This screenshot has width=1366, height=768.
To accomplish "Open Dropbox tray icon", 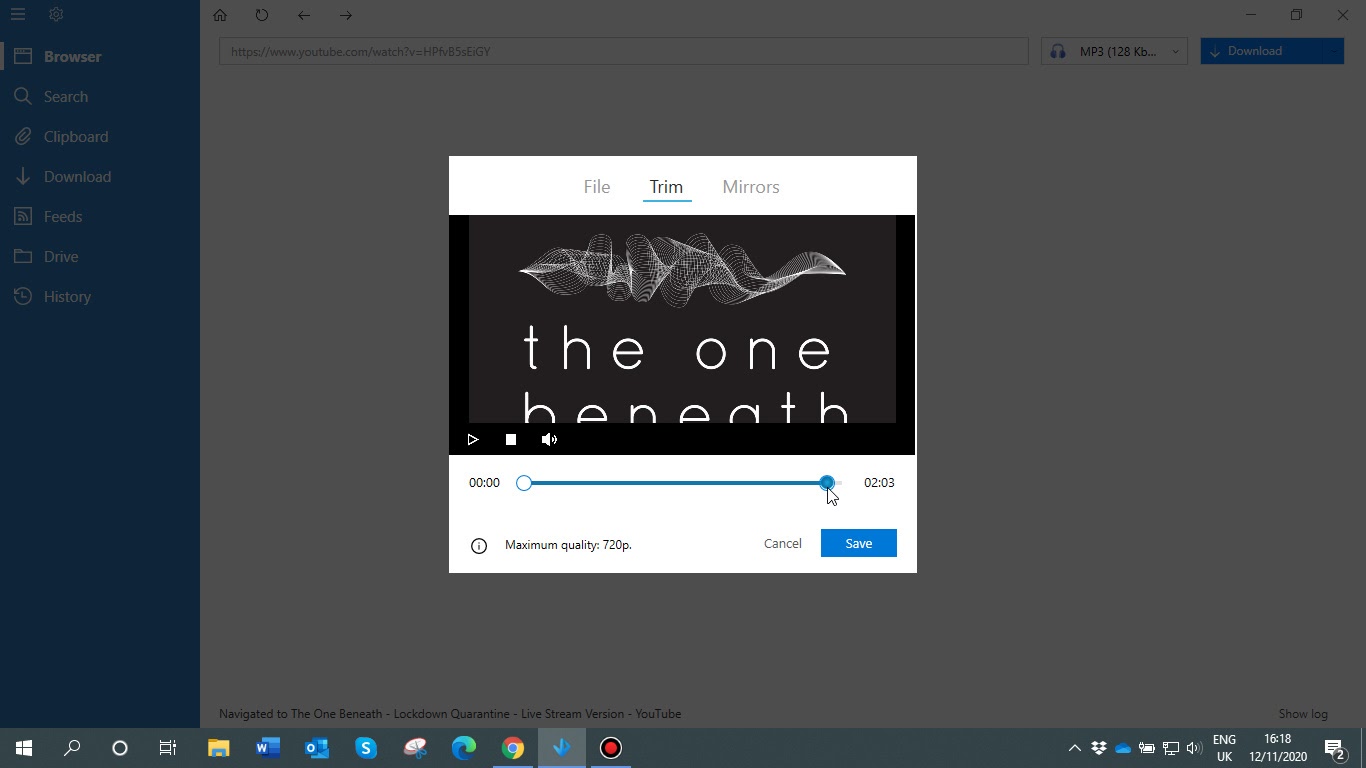I will coord(1099,748).
